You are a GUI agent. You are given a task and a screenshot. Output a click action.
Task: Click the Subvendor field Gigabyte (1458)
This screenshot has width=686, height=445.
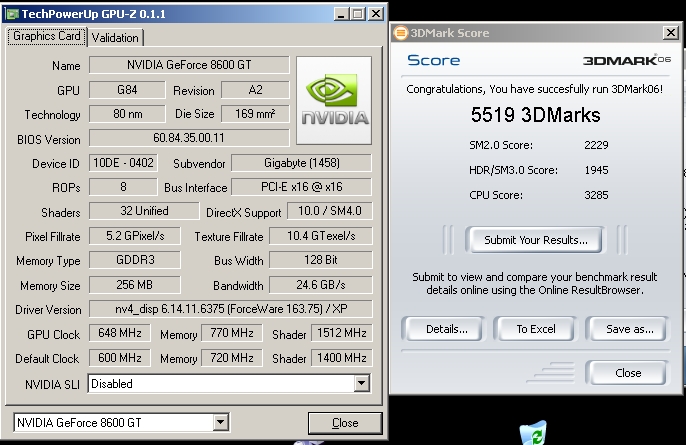pyautogui.click(x=301, y=163)
